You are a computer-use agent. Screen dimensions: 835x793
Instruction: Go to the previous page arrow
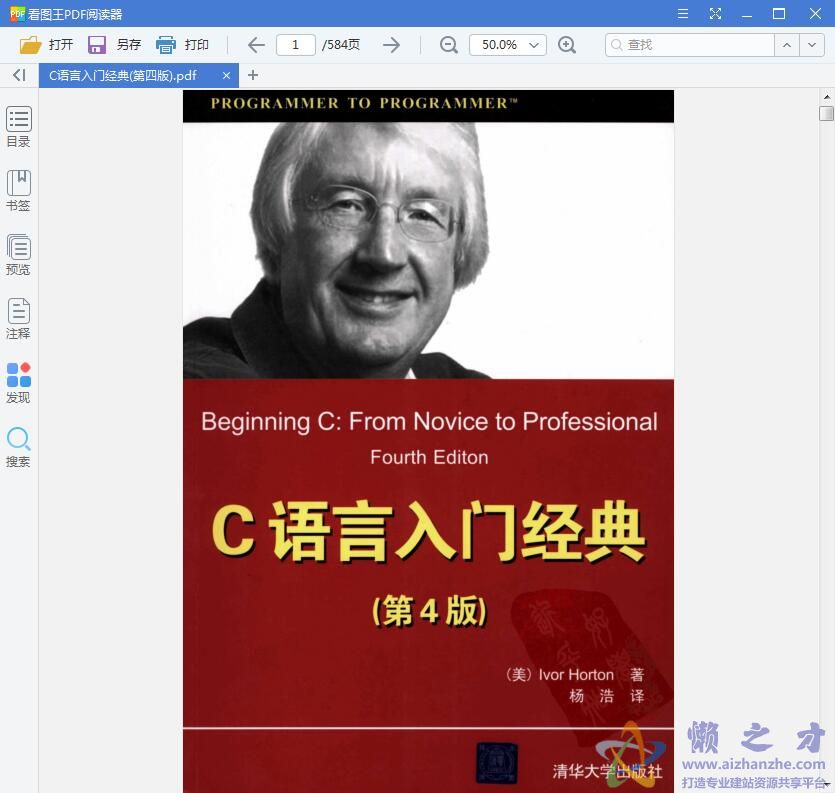tap(256, 45)
